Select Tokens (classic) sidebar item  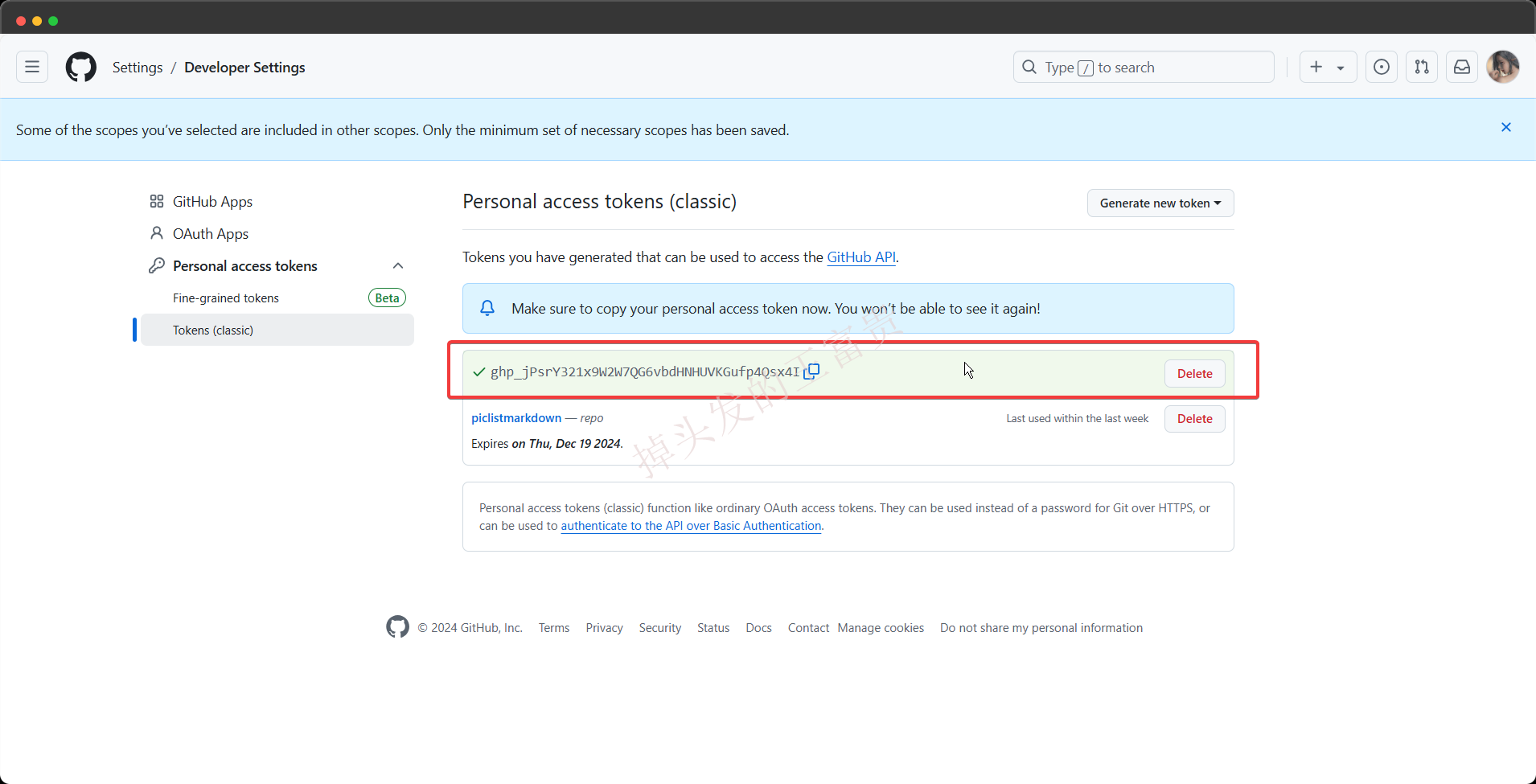pyautogui.click(x=277, y=330)
